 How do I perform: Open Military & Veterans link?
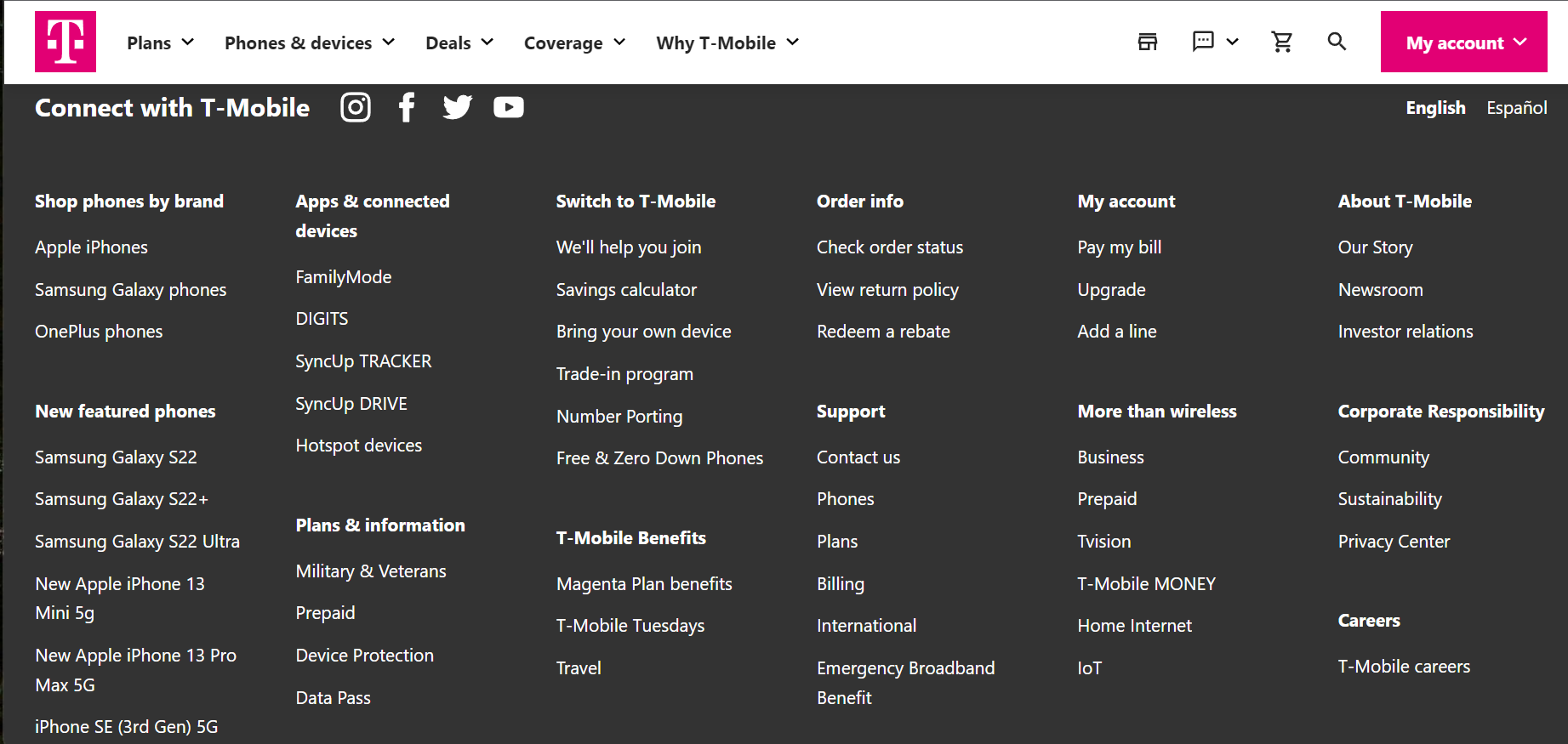(371, 571)
